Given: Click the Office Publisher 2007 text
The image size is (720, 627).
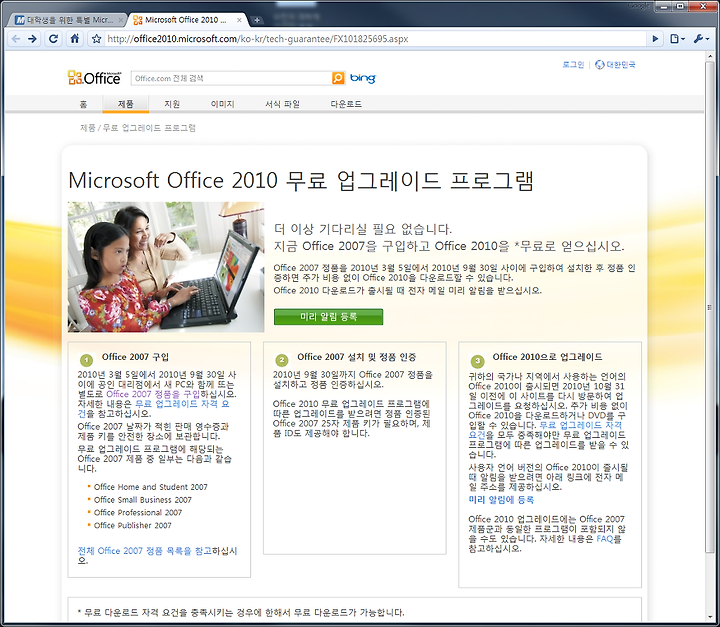Looking at the screenshot, I should click(x=133, y=525).
